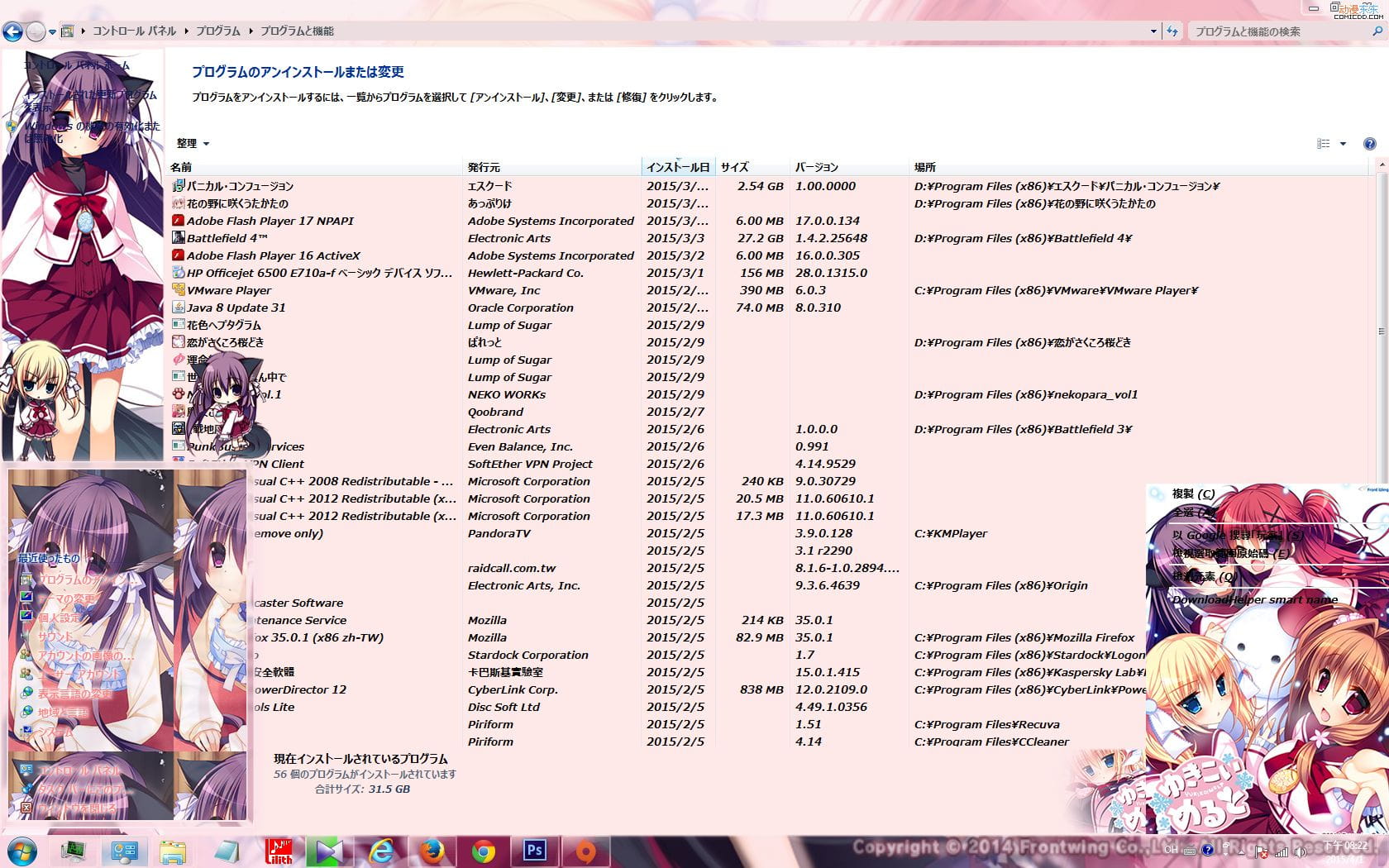Open Origin from the taskbar
Viewport: 1389px width, 868px height.
[586, 851]
